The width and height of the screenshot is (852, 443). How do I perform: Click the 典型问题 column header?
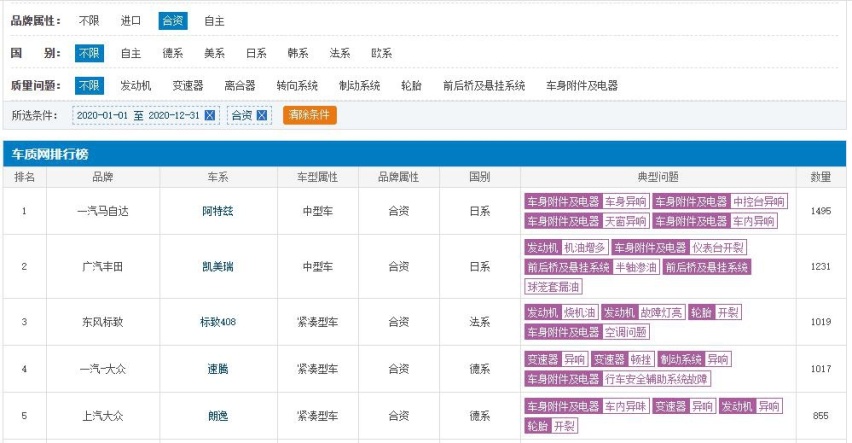[658, 177]
